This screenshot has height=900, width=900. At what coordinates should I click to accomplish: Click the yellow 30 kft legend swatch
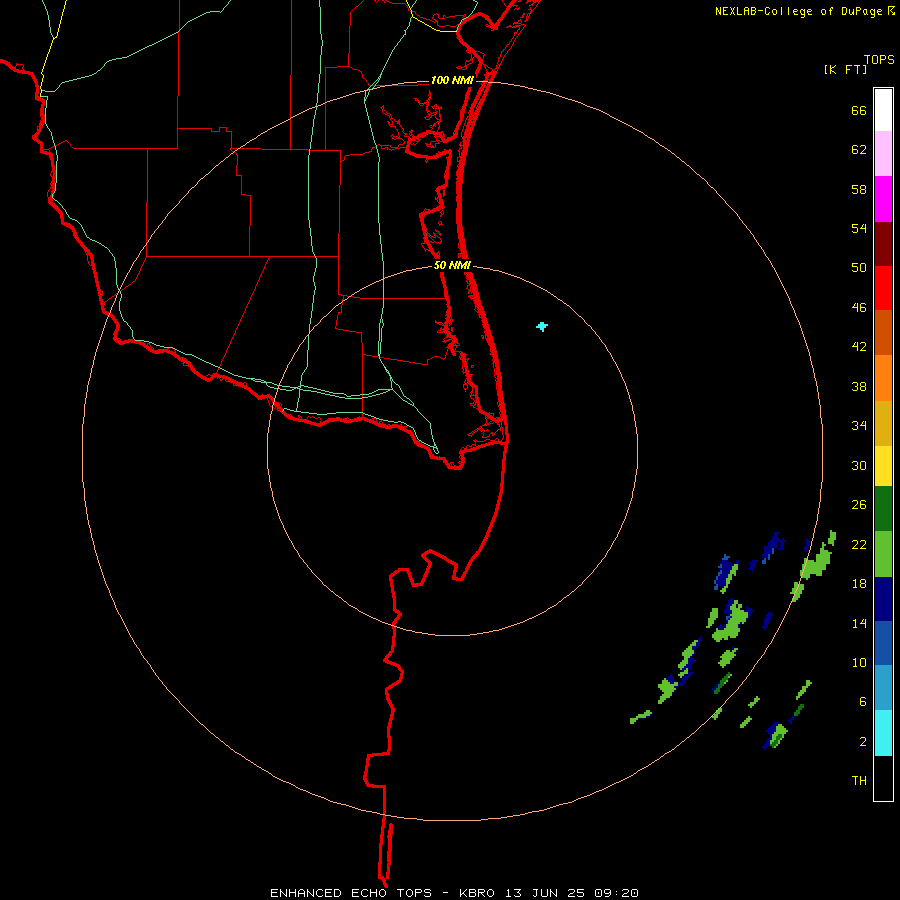(883, 466)
